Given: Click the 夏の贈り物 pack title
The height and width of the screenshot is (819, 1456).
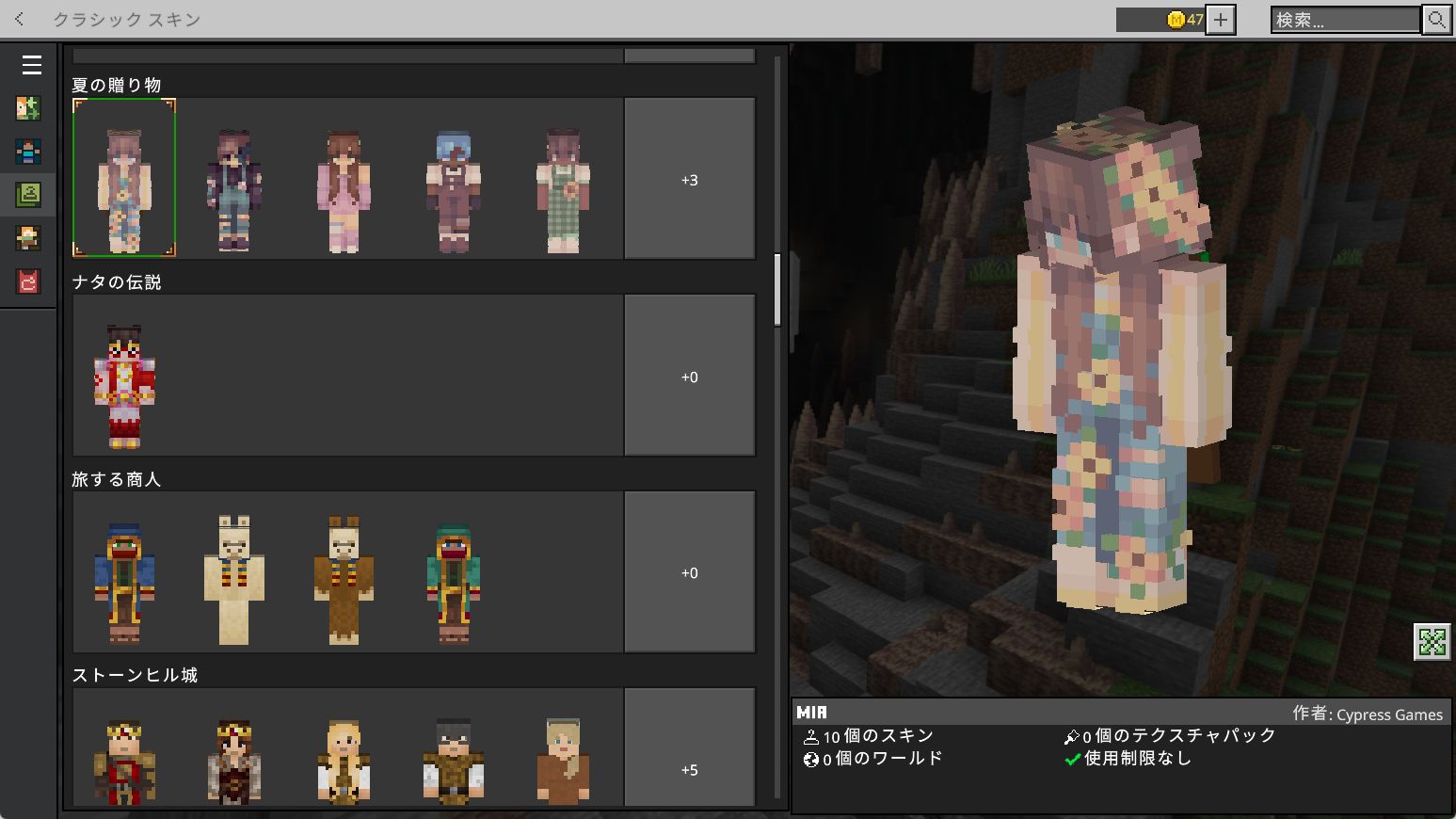Looking at the screenshot, I should [117, 85].
